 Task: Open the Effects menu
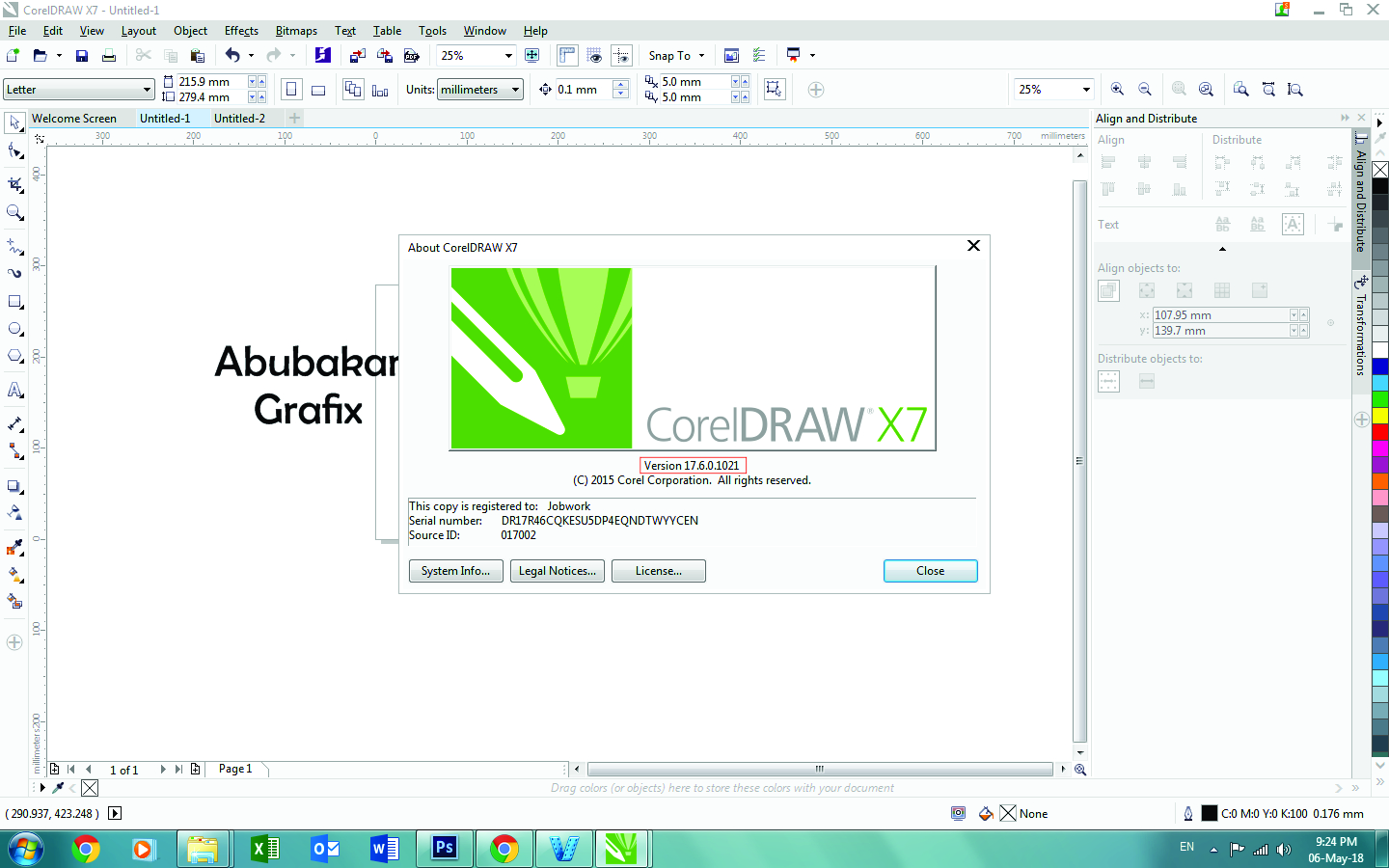(x=241, y=31)
